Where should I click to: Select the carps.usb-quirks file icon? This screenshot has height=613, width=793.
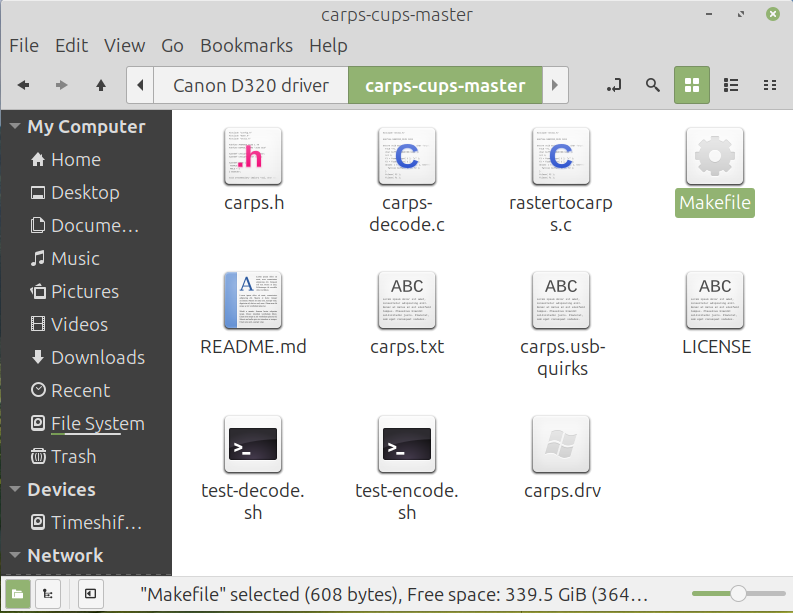(561, 300)
